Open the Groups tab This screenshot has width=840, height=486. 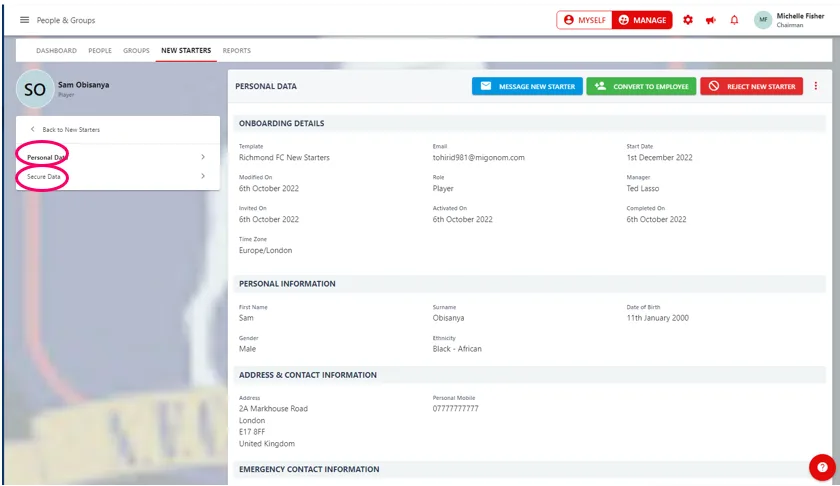136,50
